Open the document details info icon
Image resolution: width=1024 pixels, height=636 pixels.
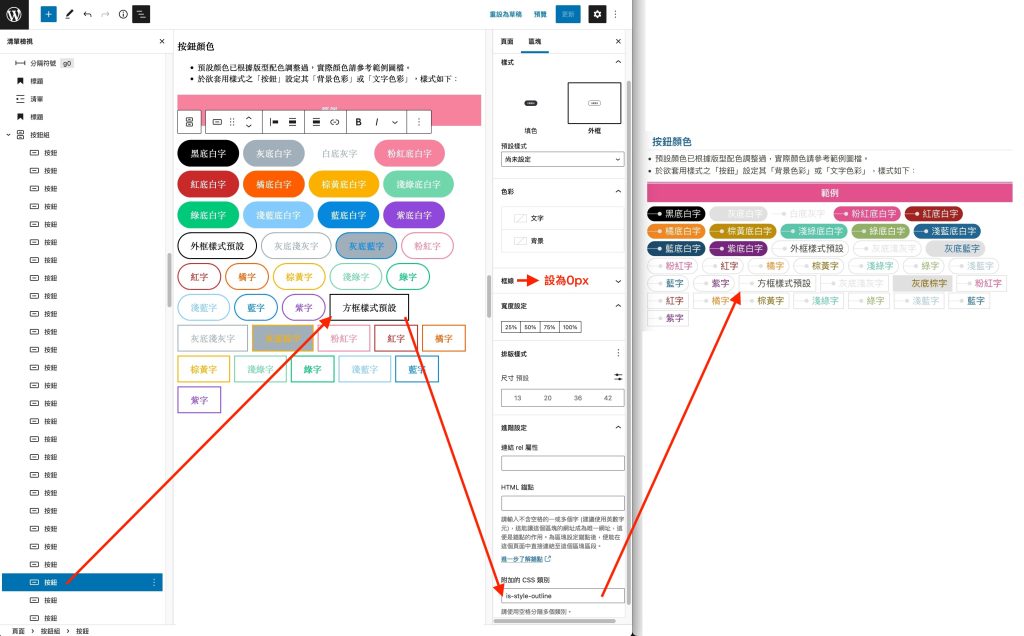click(122, 14)
